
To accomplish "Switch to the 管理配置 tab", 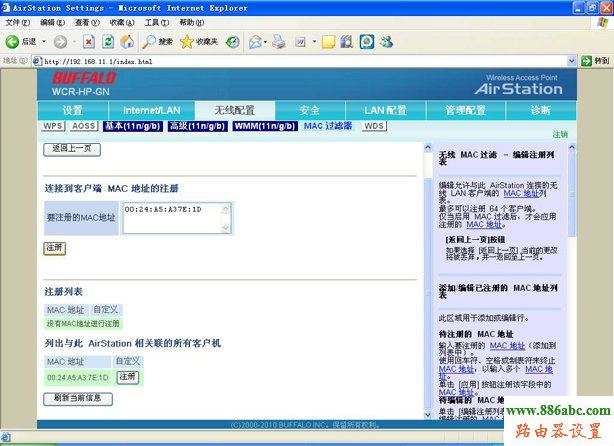I will 466,110.
